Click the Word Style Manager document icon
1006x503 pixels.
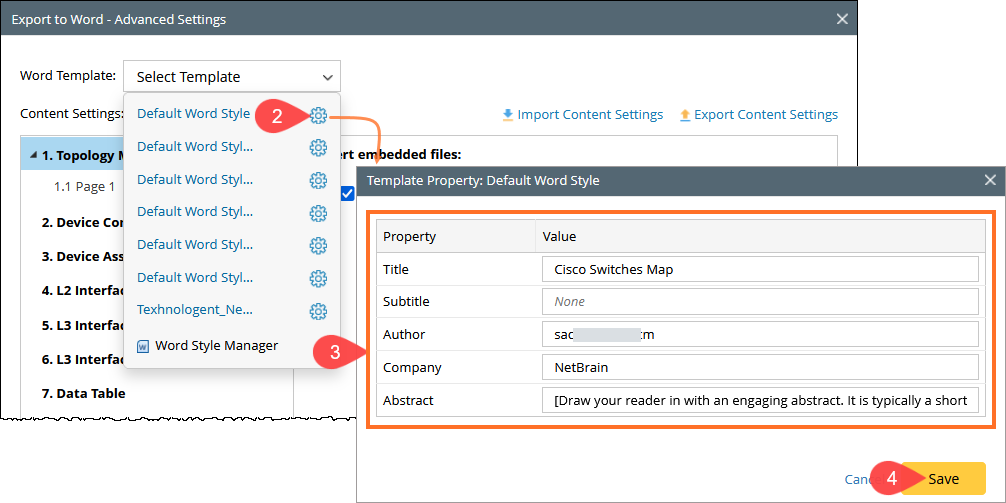142,346
